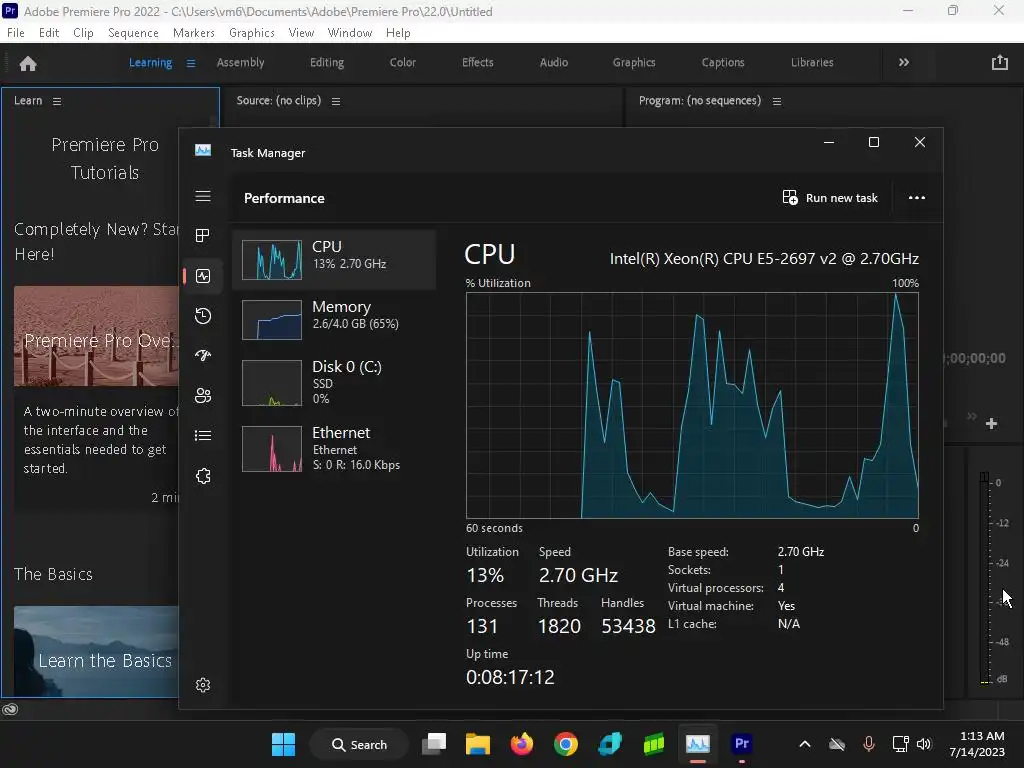Screen dimensions: 1024x768
Task: Open the Learn panel menu
Action: click(x=57, y=101)
